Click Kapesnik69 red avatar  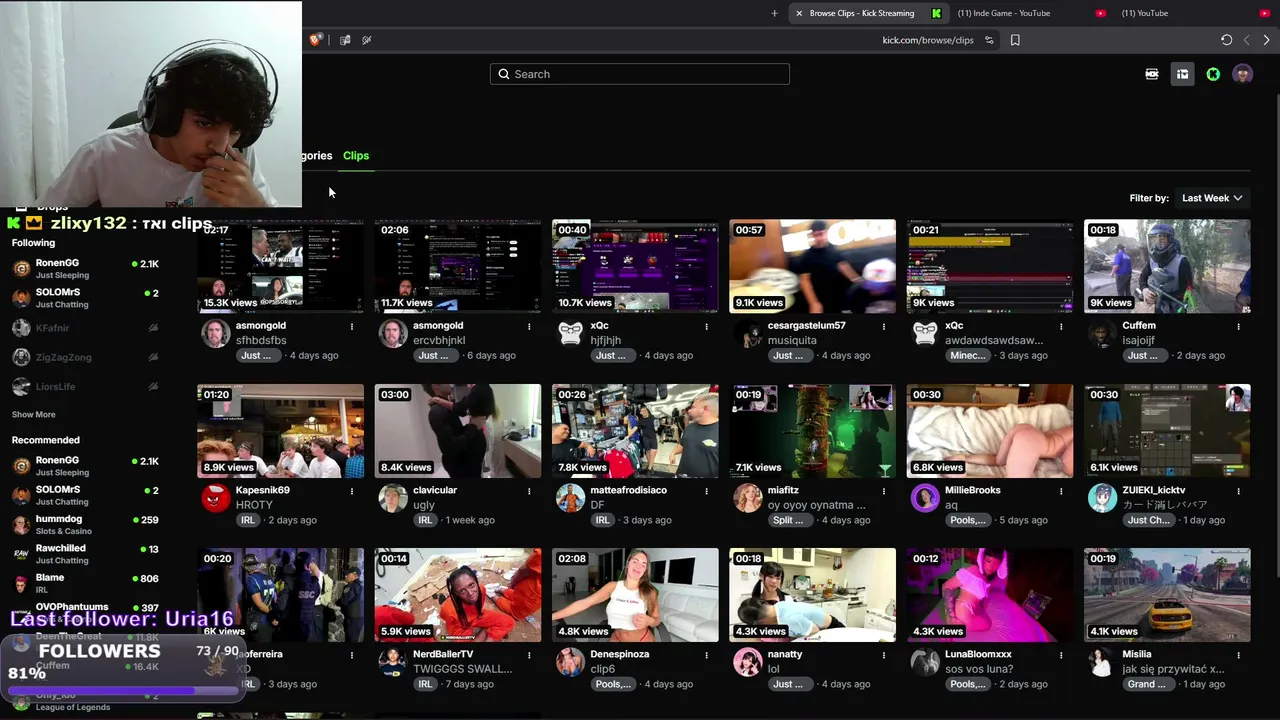click(216, 498)
